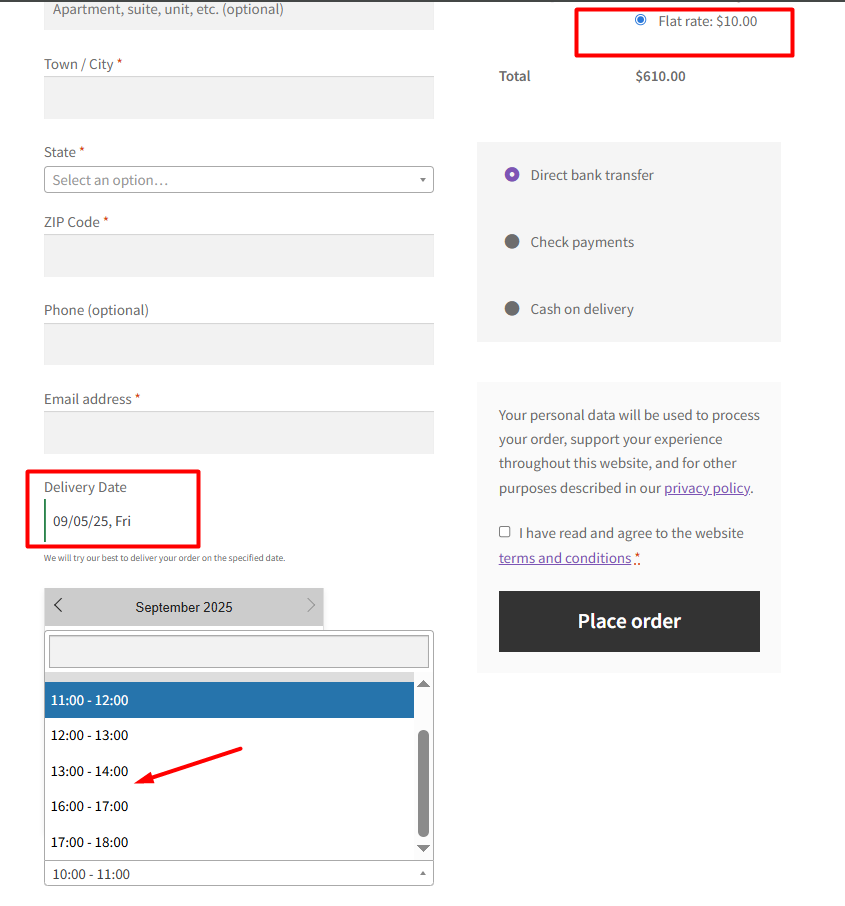Open the terms and conditions link

(x=563, y=557)
